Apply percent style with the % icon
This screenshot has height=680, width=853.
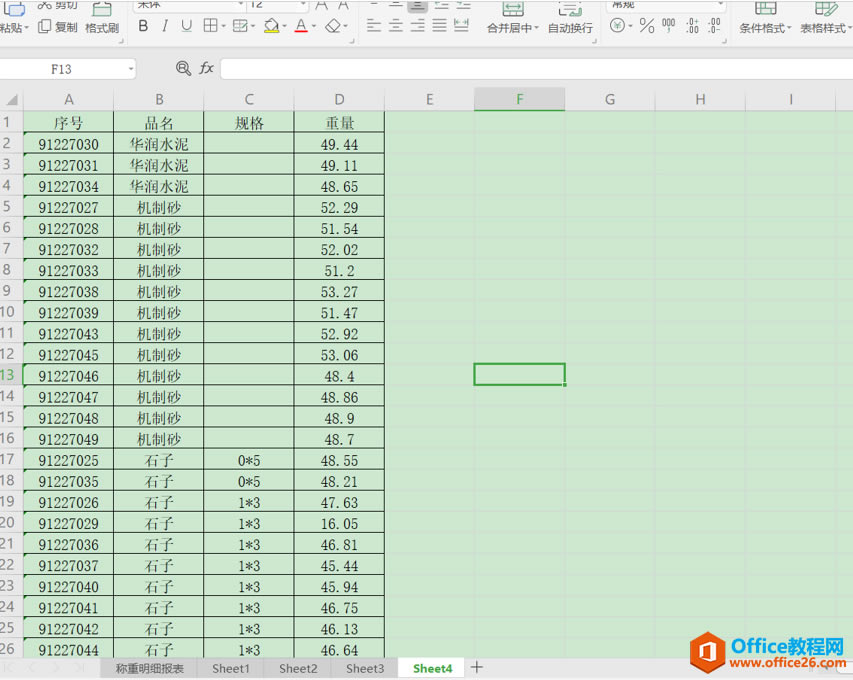pyautogui.click(x=645, y=25)
